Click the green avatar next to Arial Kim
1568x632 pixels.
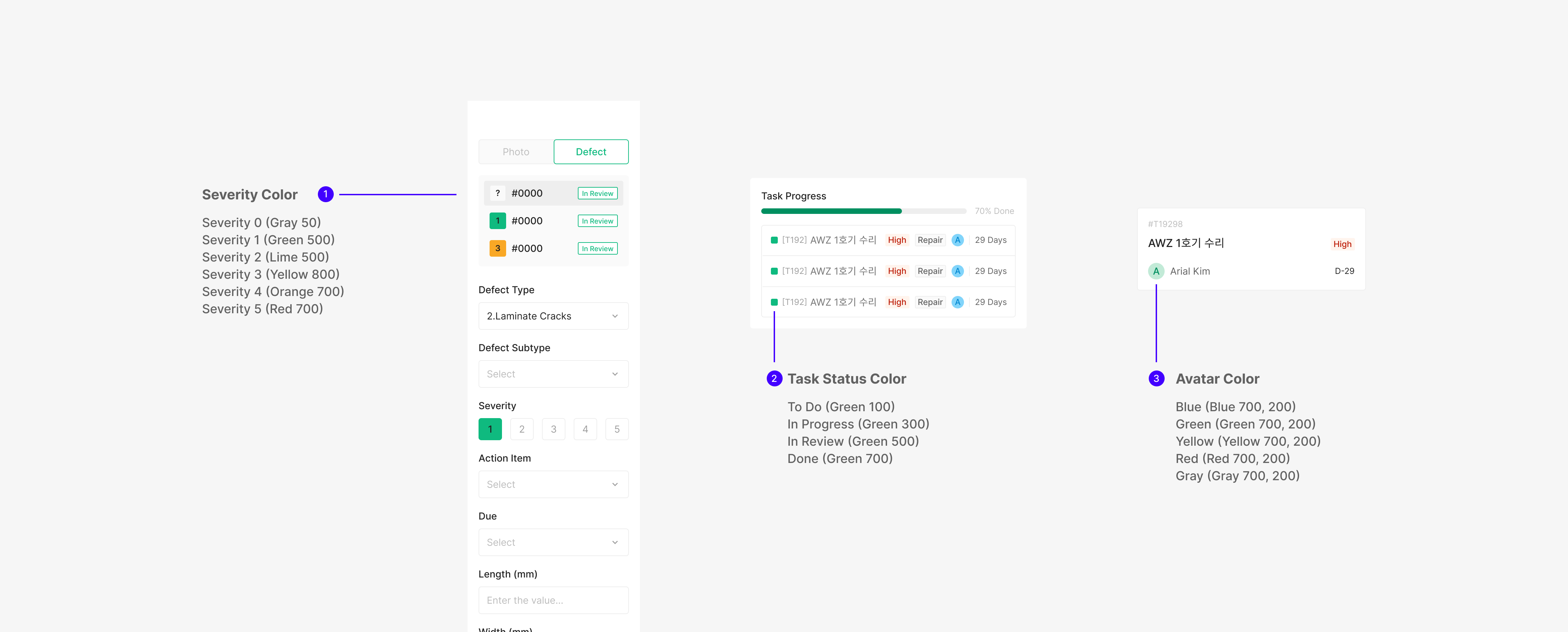1155,271
